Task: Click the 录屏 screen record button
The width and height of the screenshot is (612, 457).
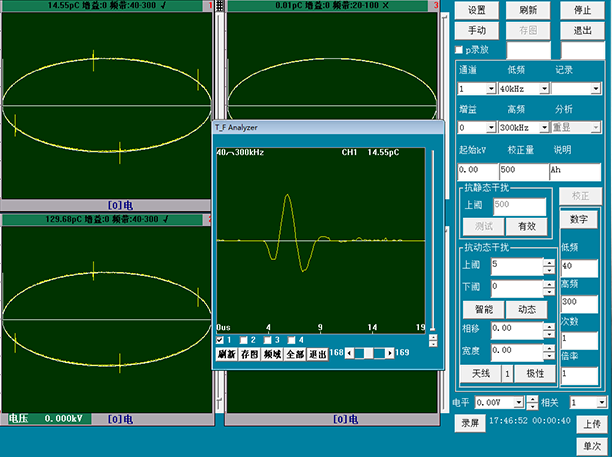Action: (x=470, y=423)
